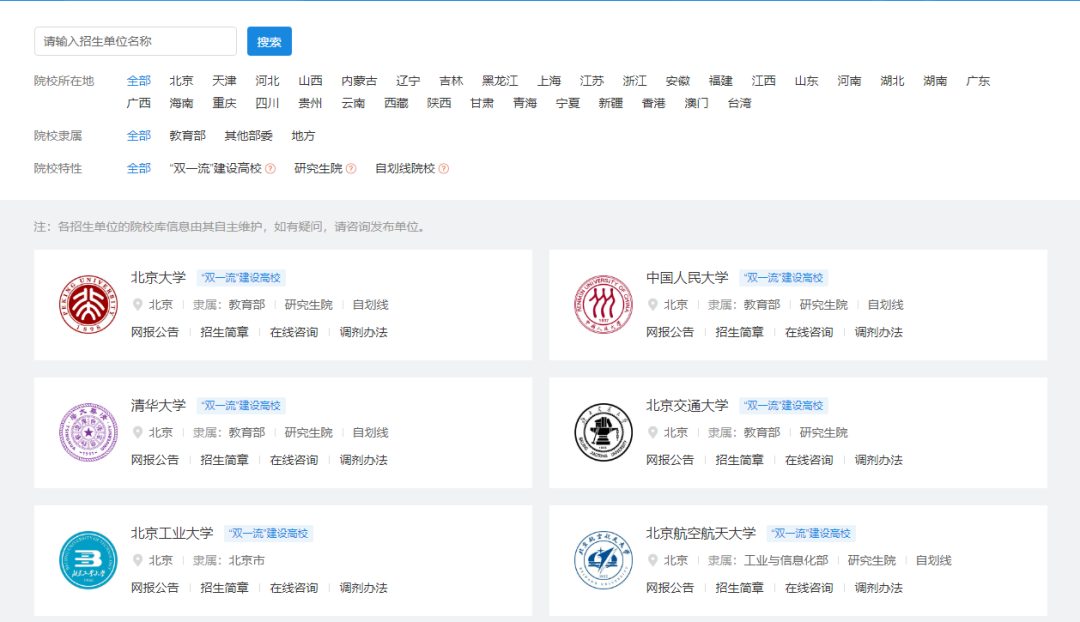Open 在线咨询 for 北京工业大学
1080x622 pixels.
point(294,588)
